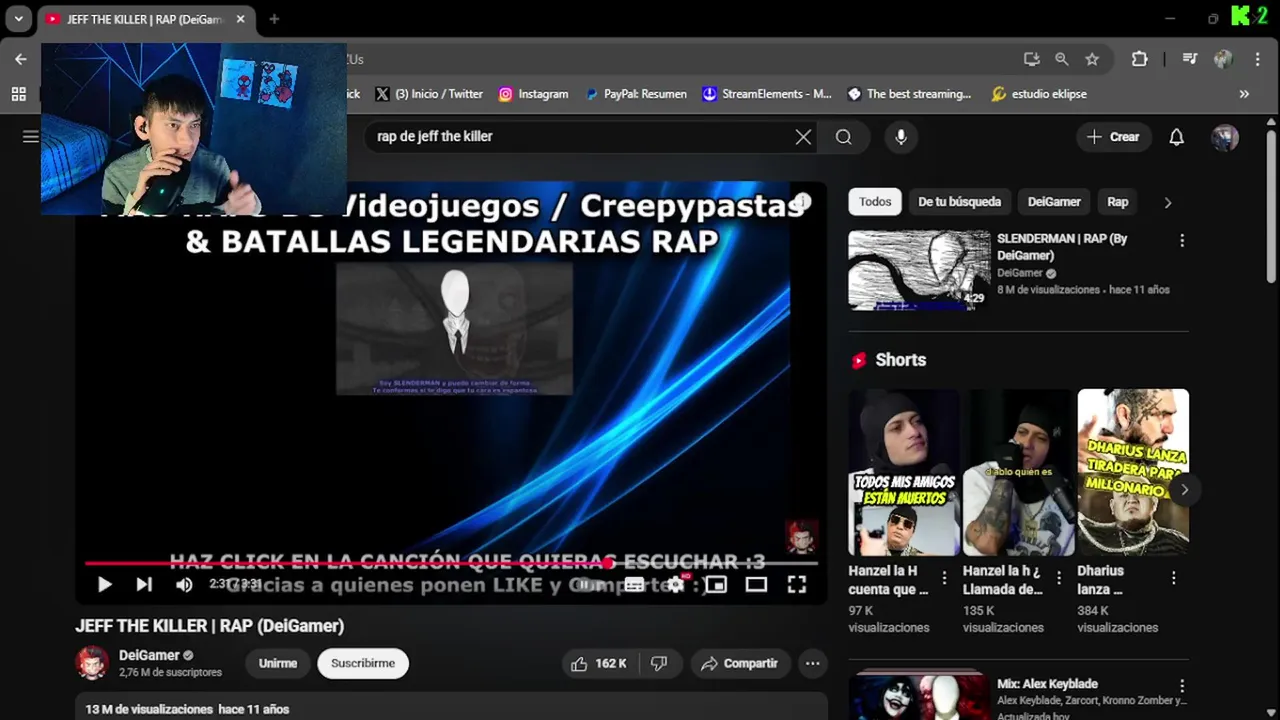
Task: Open a new browser tab
Action: click(274, 19)
